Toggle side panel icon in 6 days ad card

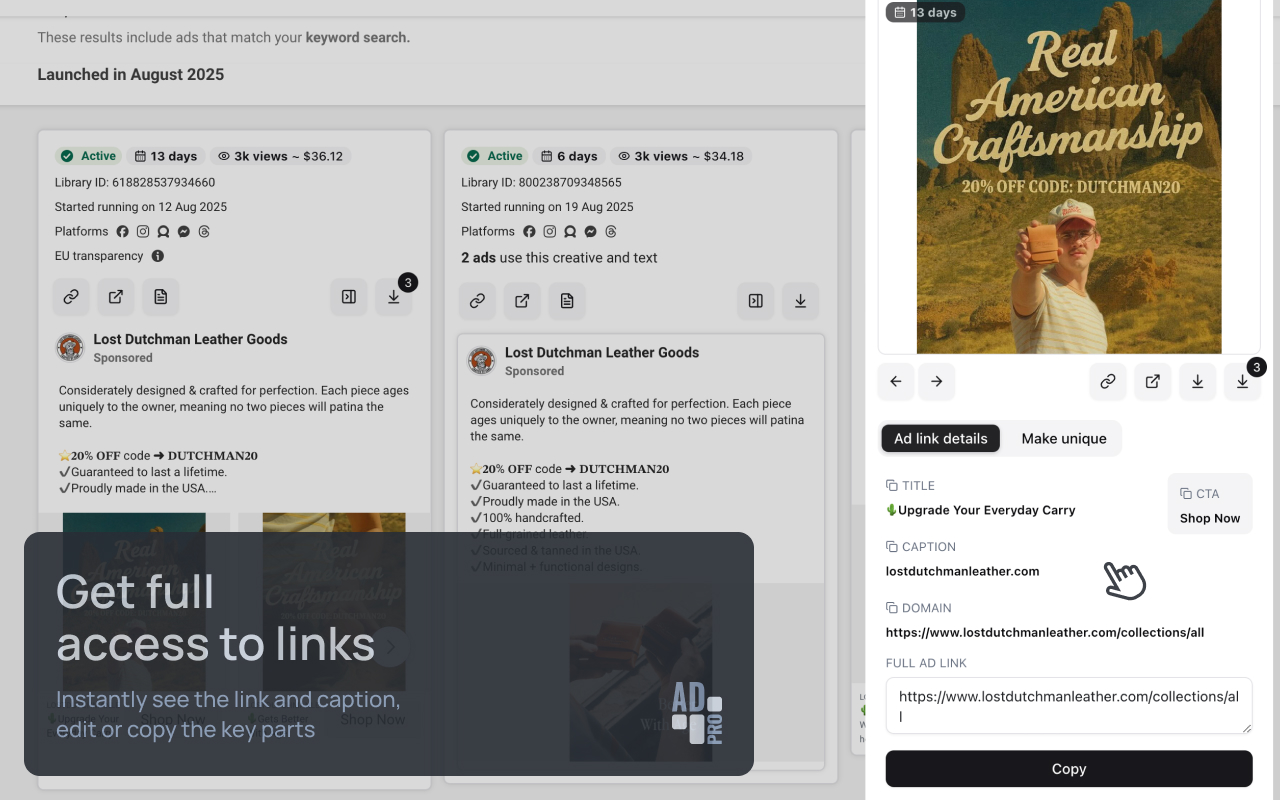756,301
